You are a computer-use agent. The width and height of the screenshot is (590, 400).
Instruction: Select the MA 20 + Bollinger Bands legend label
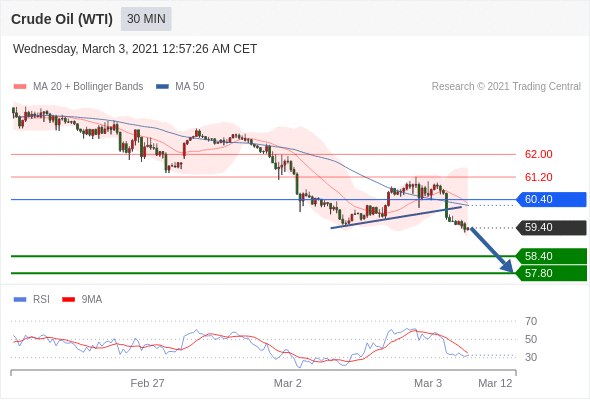[x=88, y=87]
